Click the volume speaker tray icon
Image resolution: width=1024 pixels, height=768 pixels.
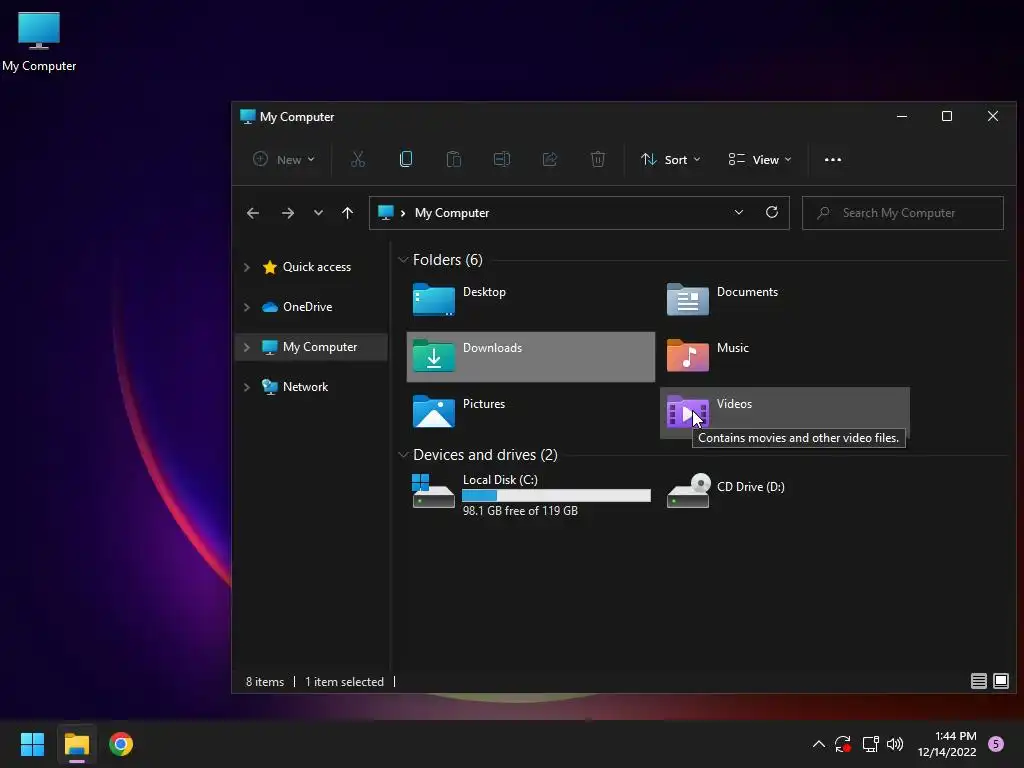(x=895, y=744)
